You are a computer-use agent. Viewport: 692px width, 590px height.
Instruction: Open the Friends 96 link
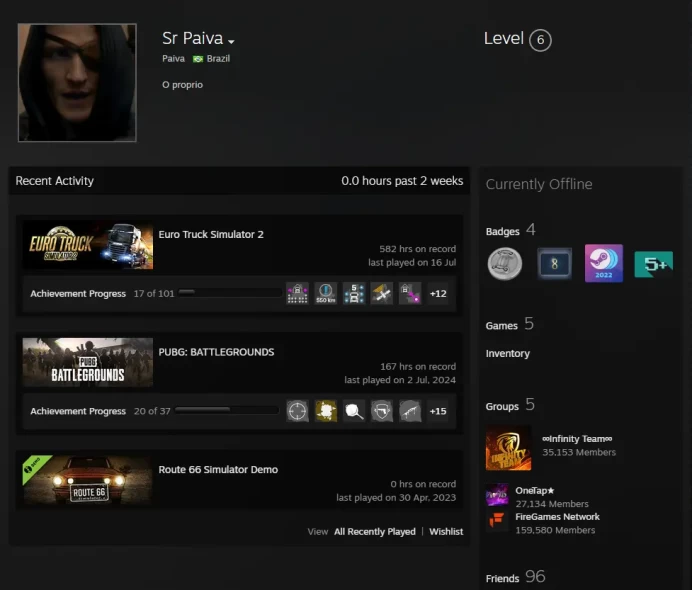pos(515,577)
